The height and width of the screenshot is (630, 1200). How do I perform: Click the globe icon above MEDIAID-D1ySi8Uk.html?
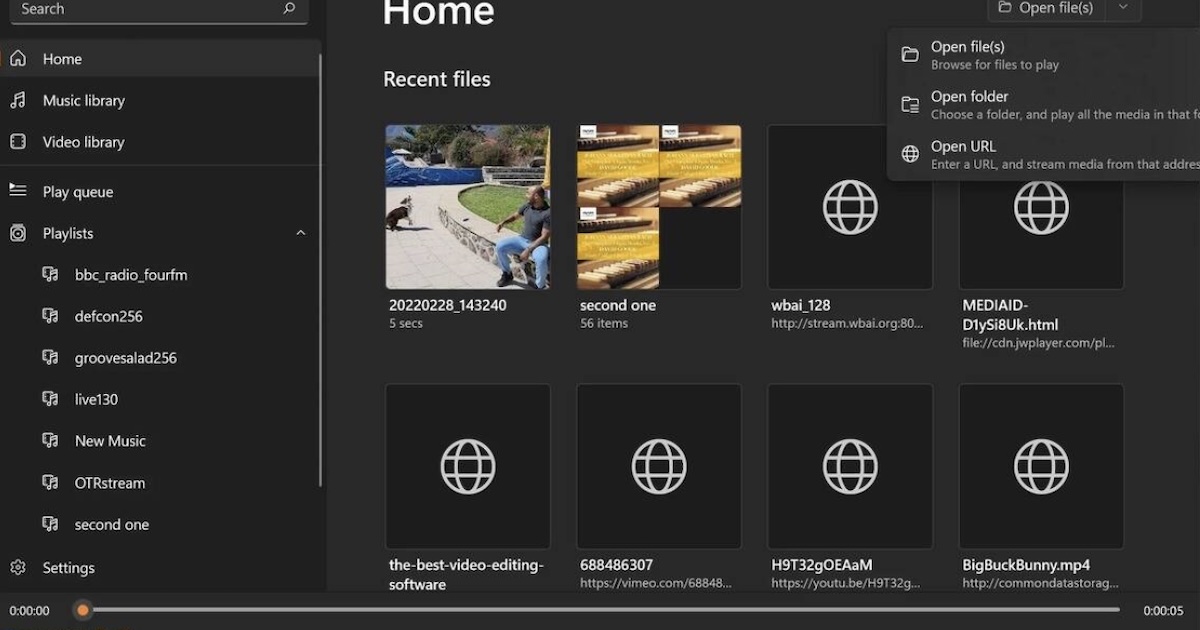[1041, 207]
